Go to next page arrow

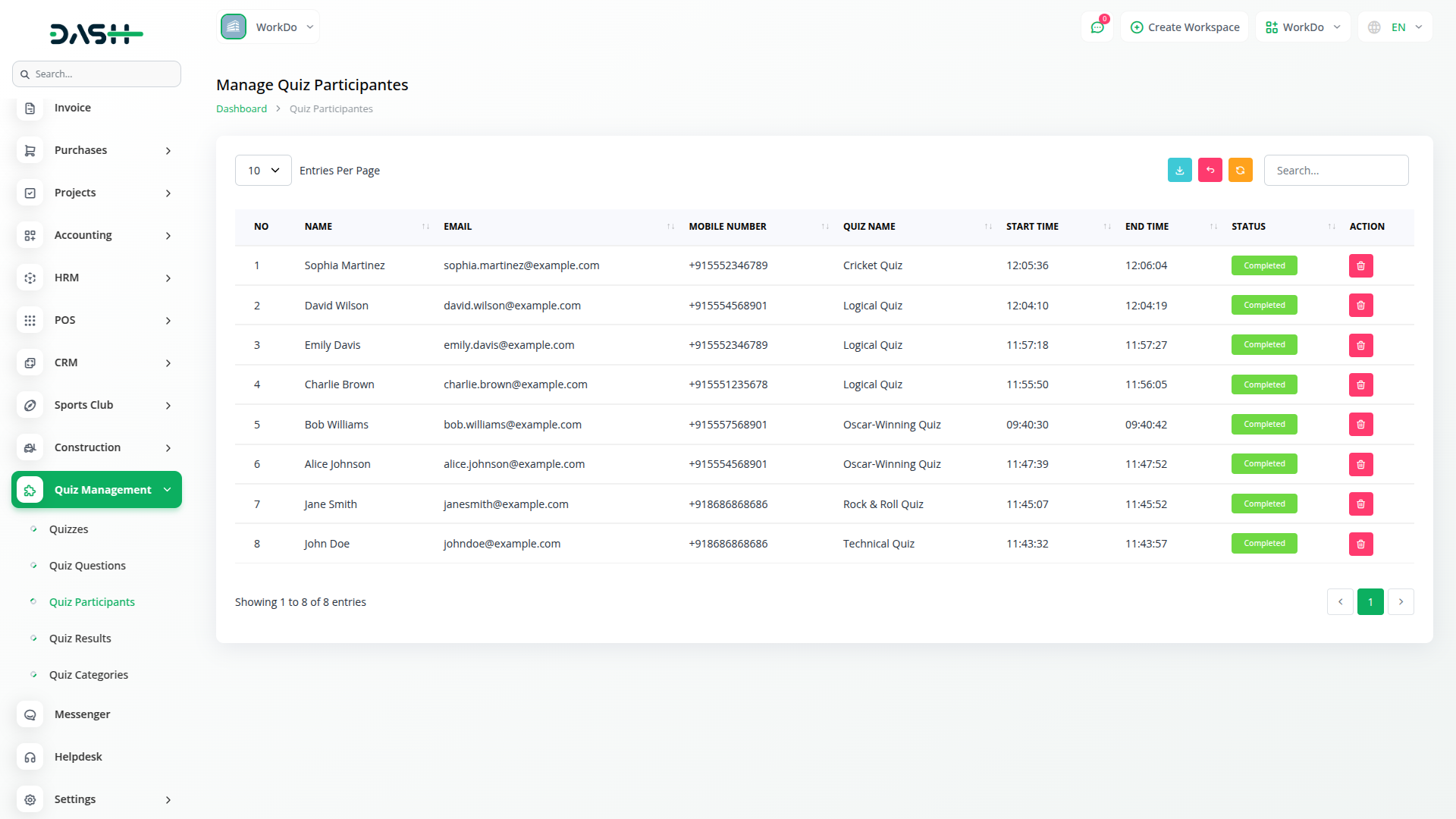point(1401,602)
